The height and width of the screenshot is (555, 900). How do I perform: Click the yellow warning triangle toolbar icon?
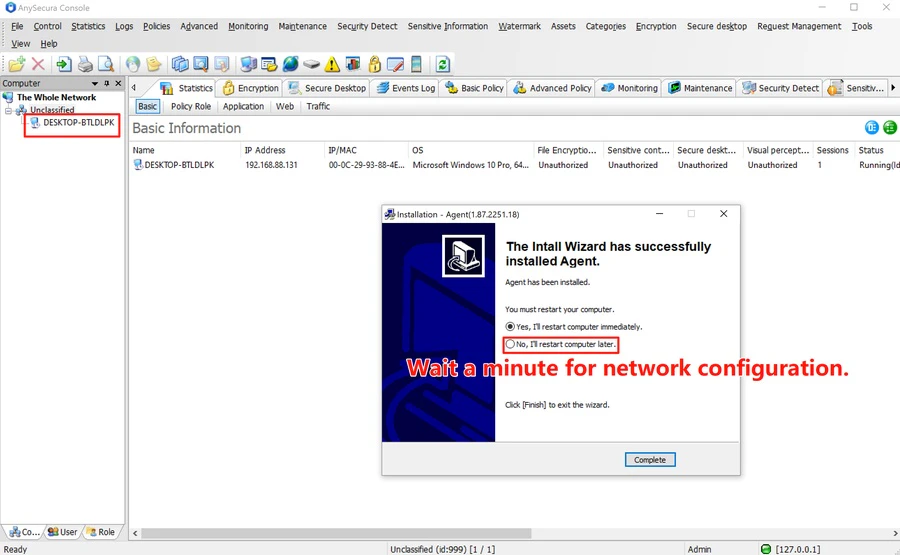point(332,64)
